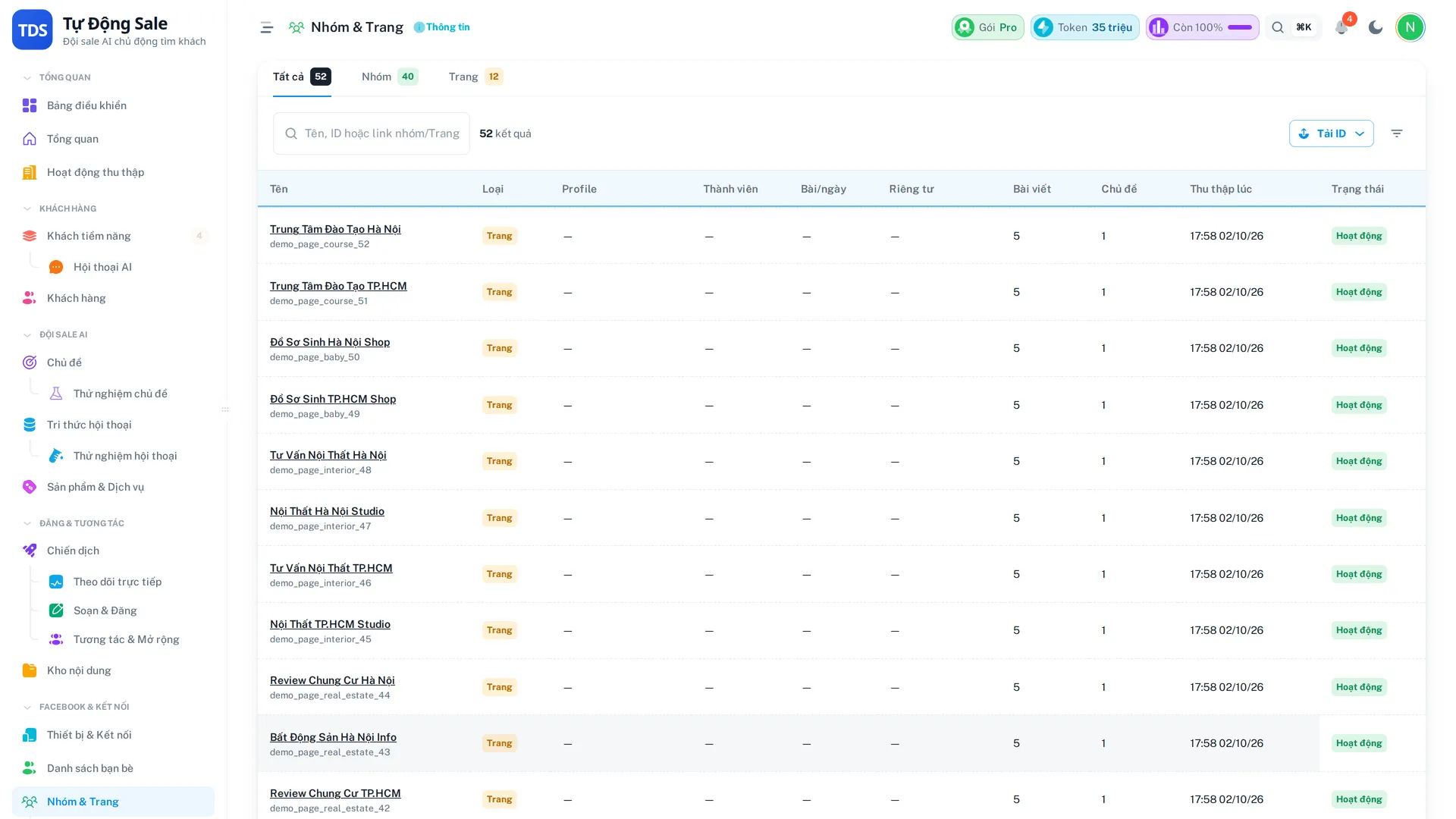Toggle the sidebar collapse menu icon
Screen dimensions: 1456x819
point(266,27)
